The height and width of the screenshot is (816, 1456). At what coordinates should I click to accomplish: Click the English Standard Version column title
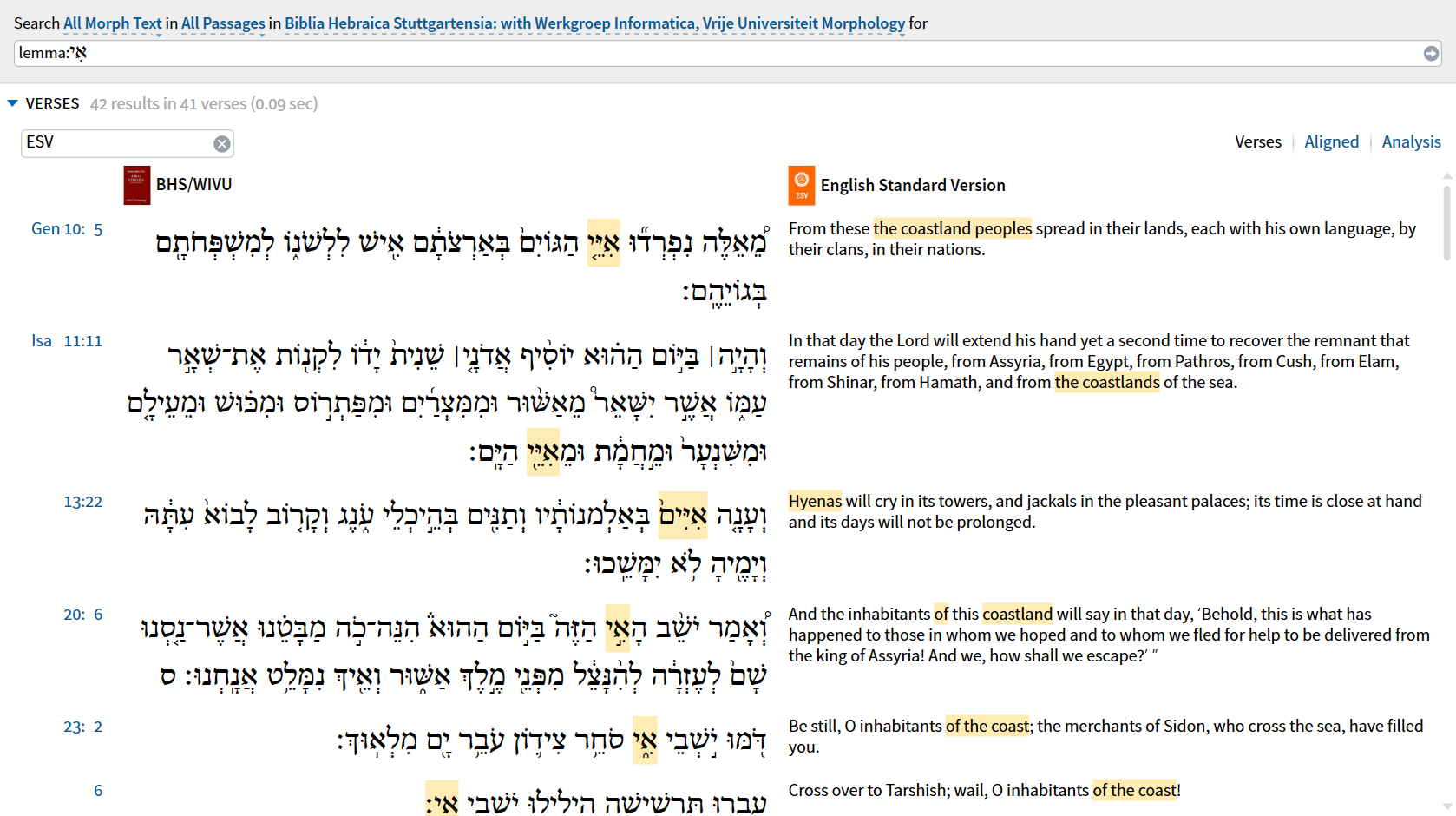pyautogui.click(x=913, y=185)
